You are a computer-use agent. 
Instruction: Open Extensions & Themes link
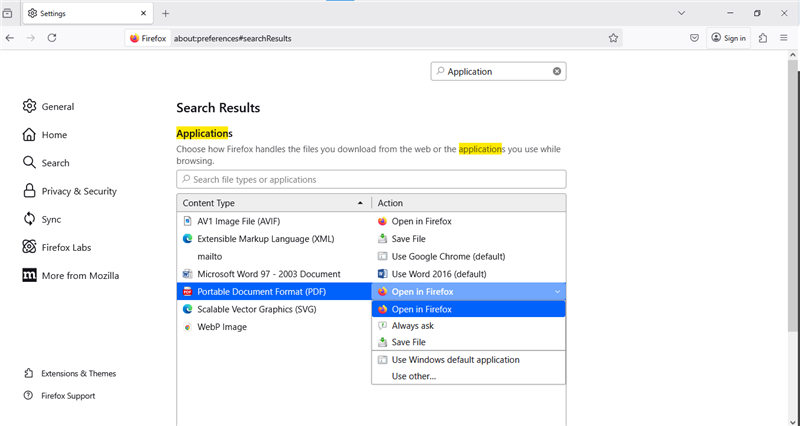70,373
